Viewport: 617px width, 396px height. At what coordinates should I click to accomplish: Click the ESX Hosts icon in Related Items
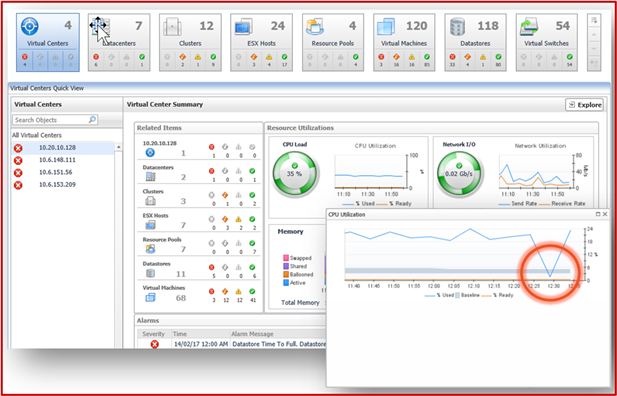150,225
